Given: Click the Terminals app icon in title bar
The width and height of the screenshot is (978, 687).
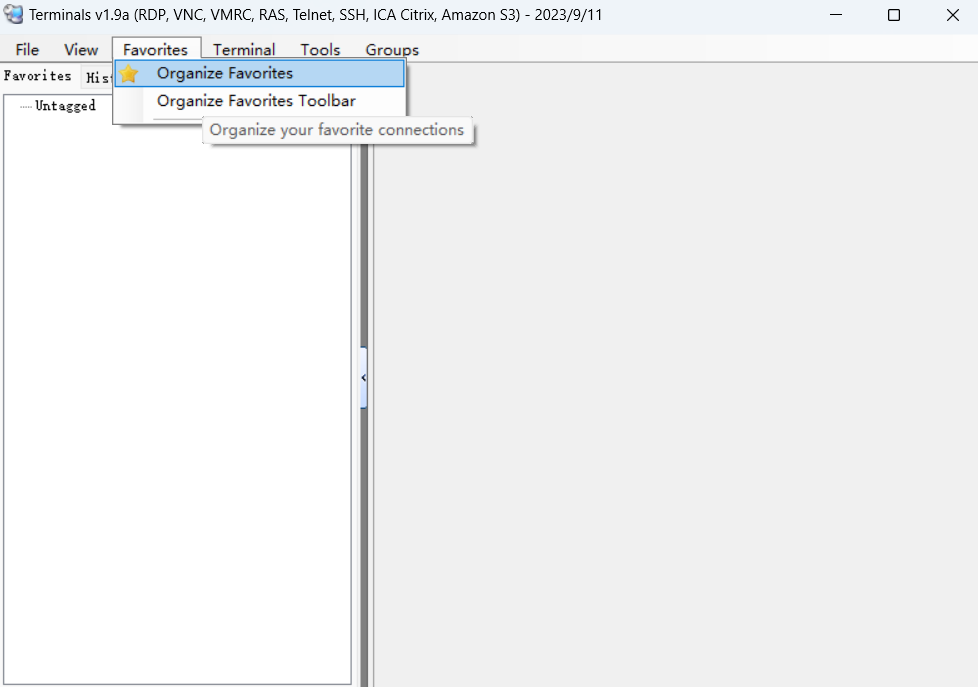Looking at the screenshot, I should 13,14.
